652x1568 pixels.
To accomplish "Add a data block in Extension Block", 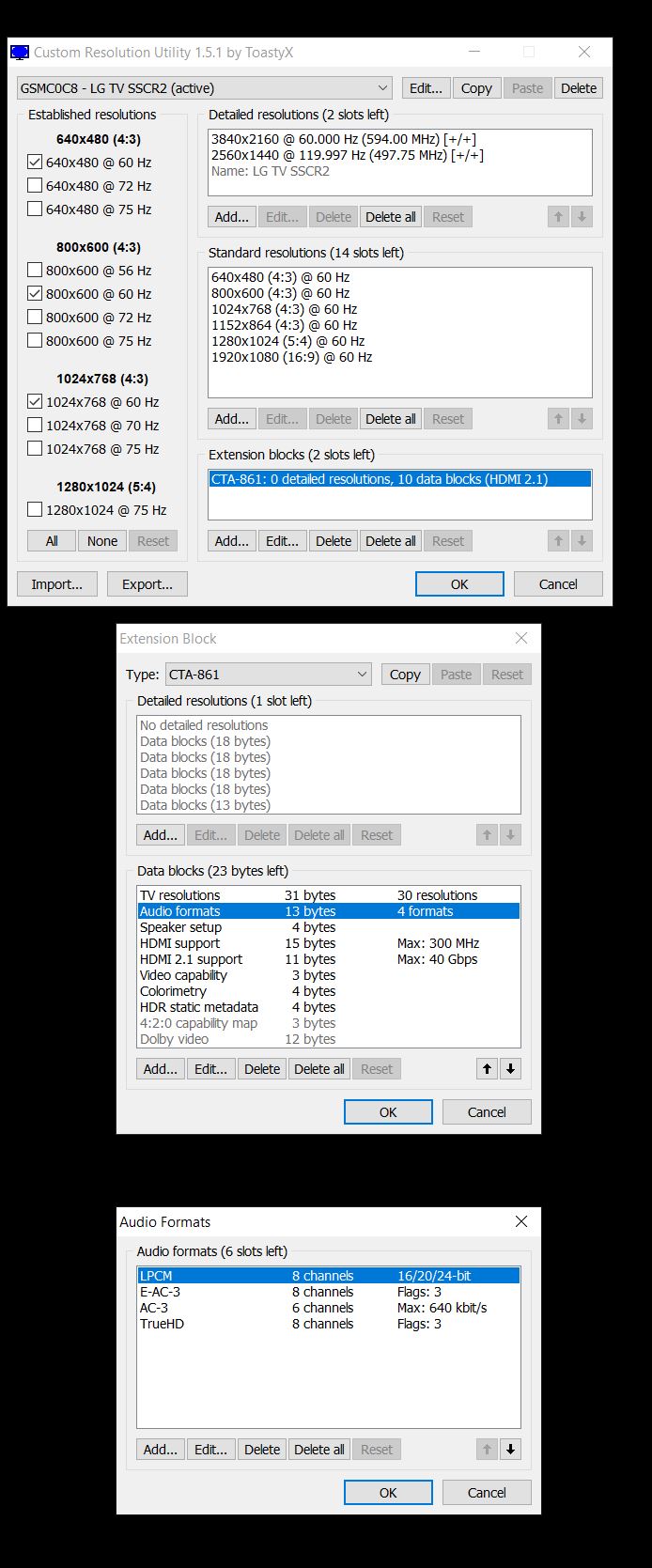I will coord(160,1069).
